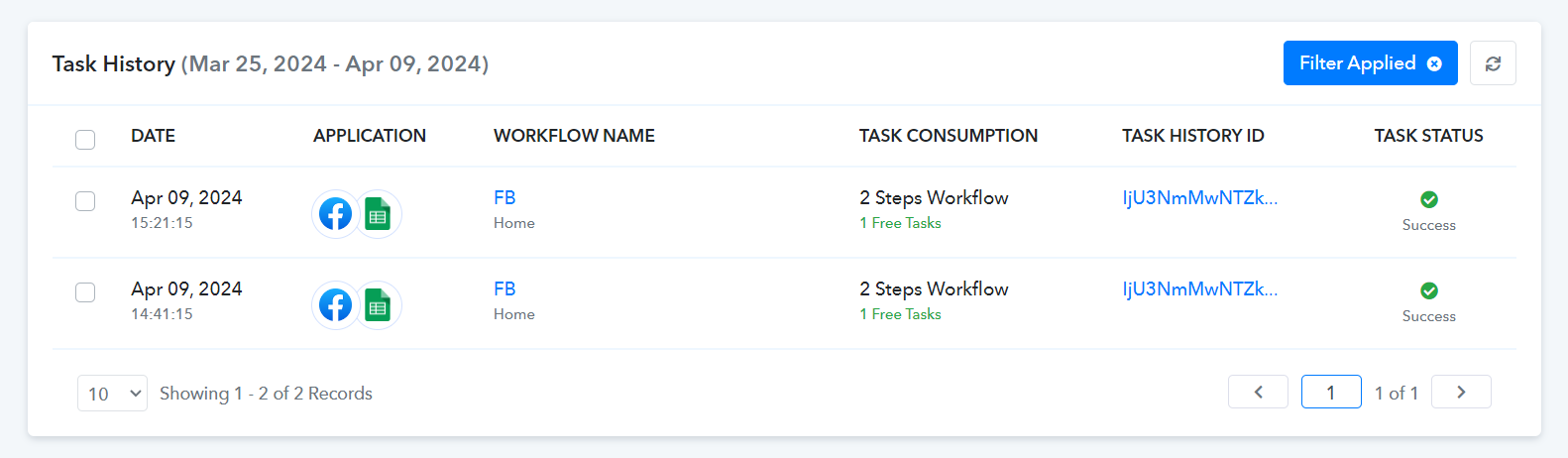Click the Filter Applied button
This screenshot has height=458, width=1568.
pyautogui.click(x=1370, y=63)
